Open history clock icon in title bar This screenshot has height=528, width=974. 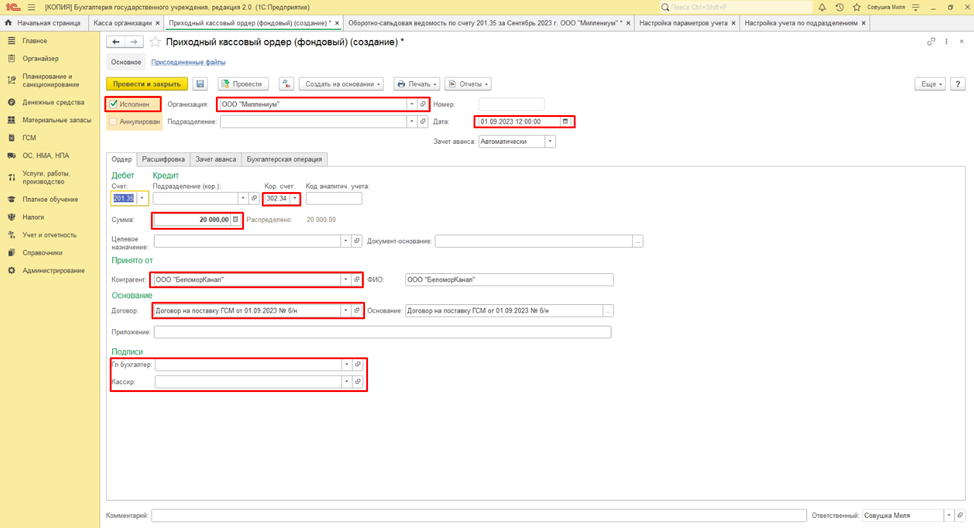click(839, 7)
